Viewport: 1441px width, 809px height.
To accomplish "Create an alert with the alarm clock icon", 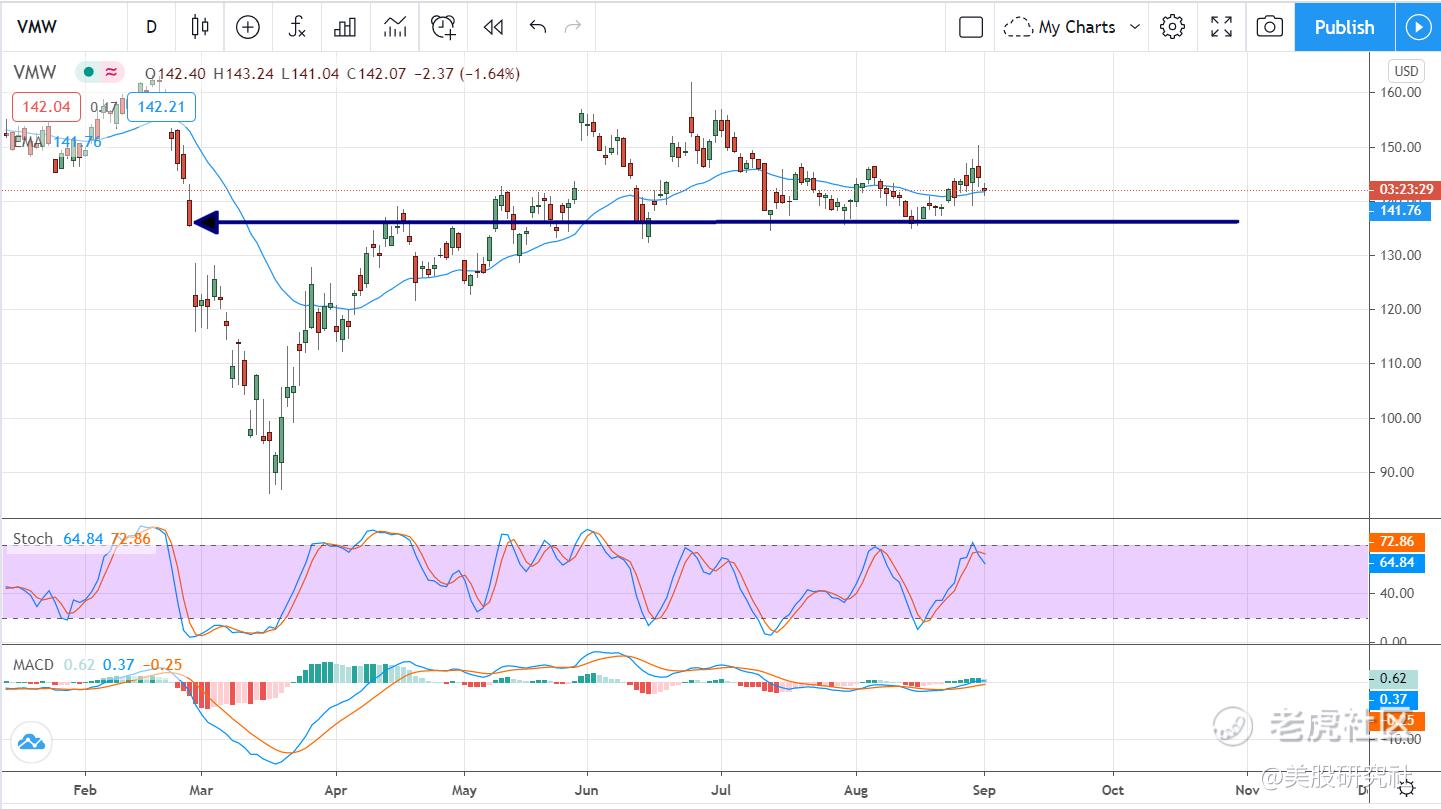I will coord(444,27).
